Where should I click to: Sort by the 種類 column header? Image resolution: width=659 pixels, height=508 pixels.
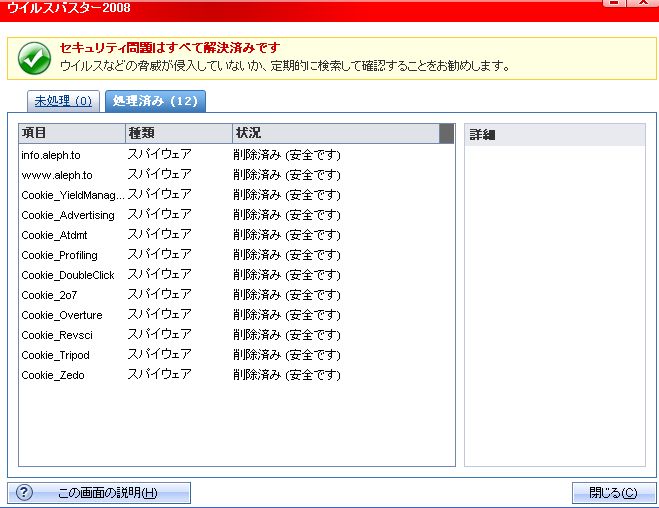tap(179, 133)
